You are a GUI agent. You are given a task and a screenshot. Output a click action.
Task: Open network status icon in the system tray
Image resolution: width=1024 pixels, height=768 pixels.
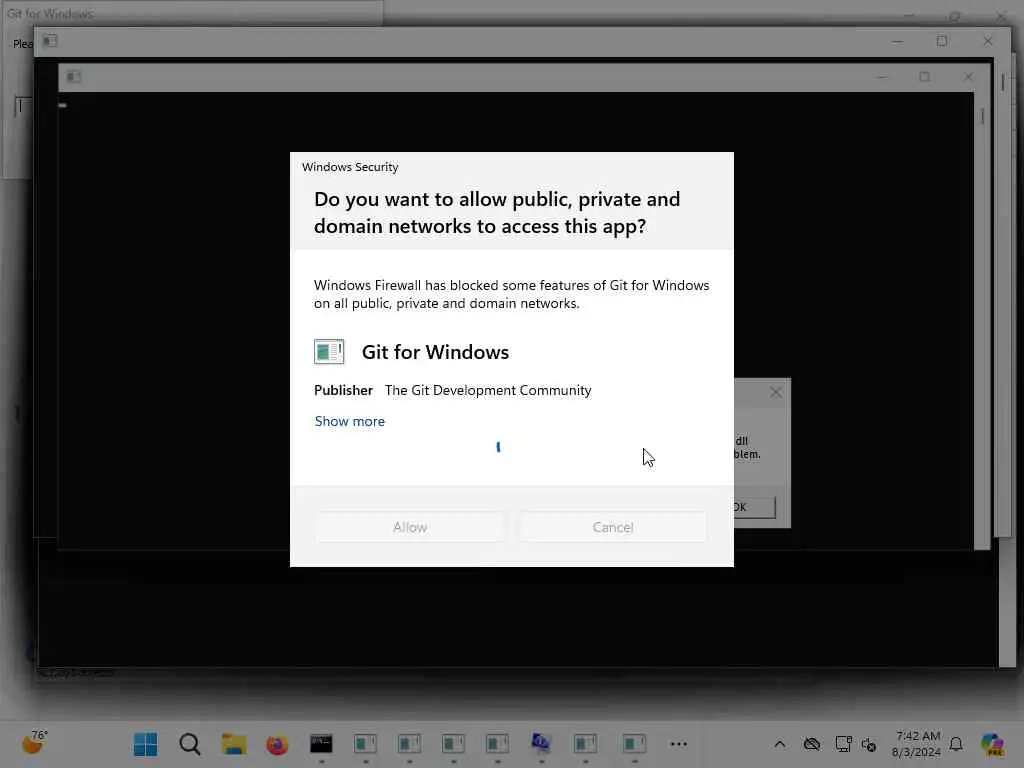843,744
